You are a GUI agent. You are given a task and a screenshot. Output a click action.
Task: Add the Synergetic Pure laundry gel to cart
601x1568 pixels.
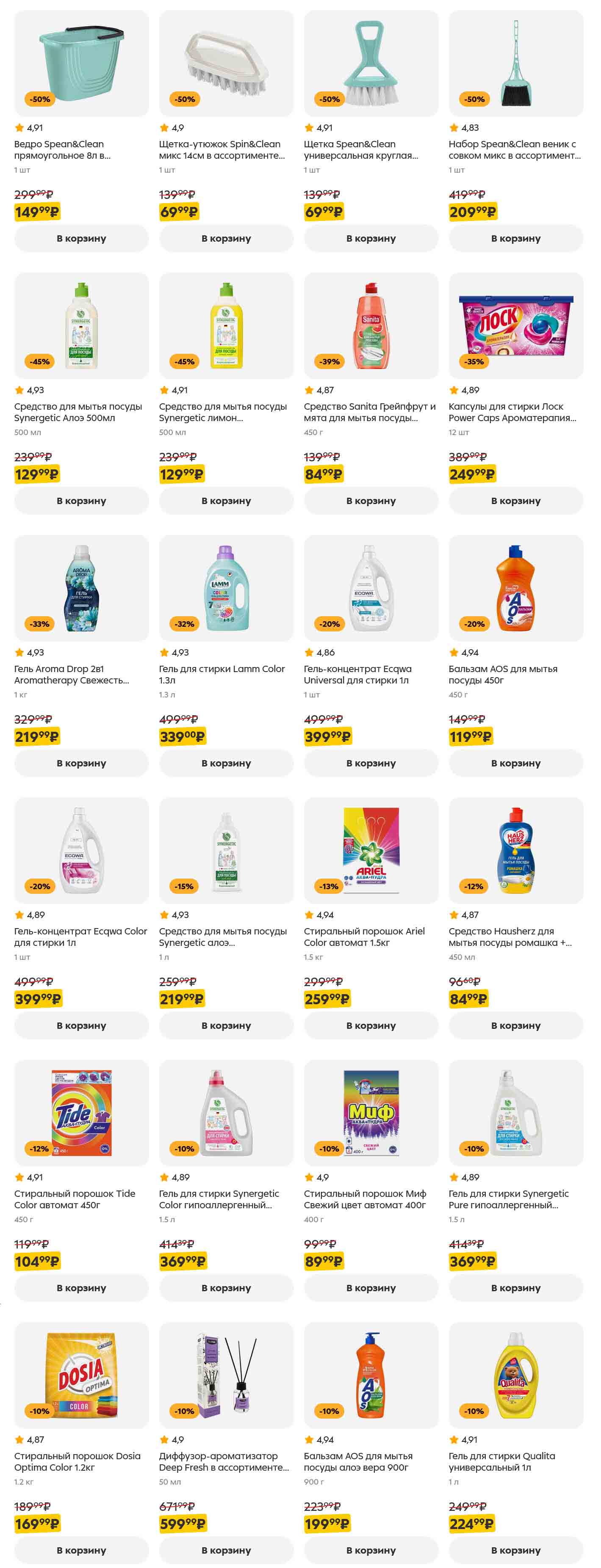click(516, 1288)
